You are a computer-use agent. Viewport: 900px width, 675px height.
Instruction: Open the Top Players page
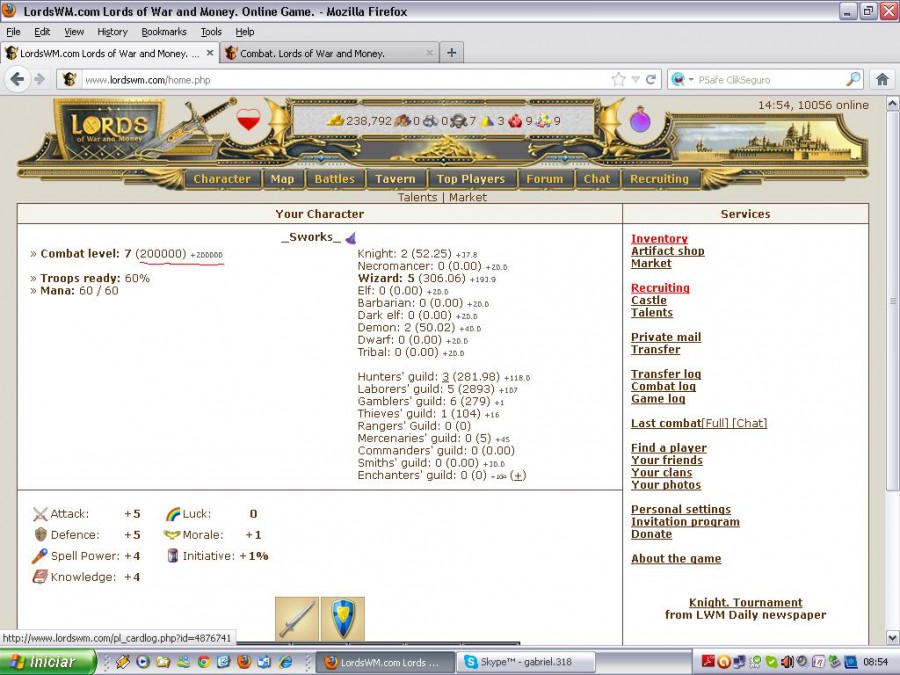[x=471, y=179]
